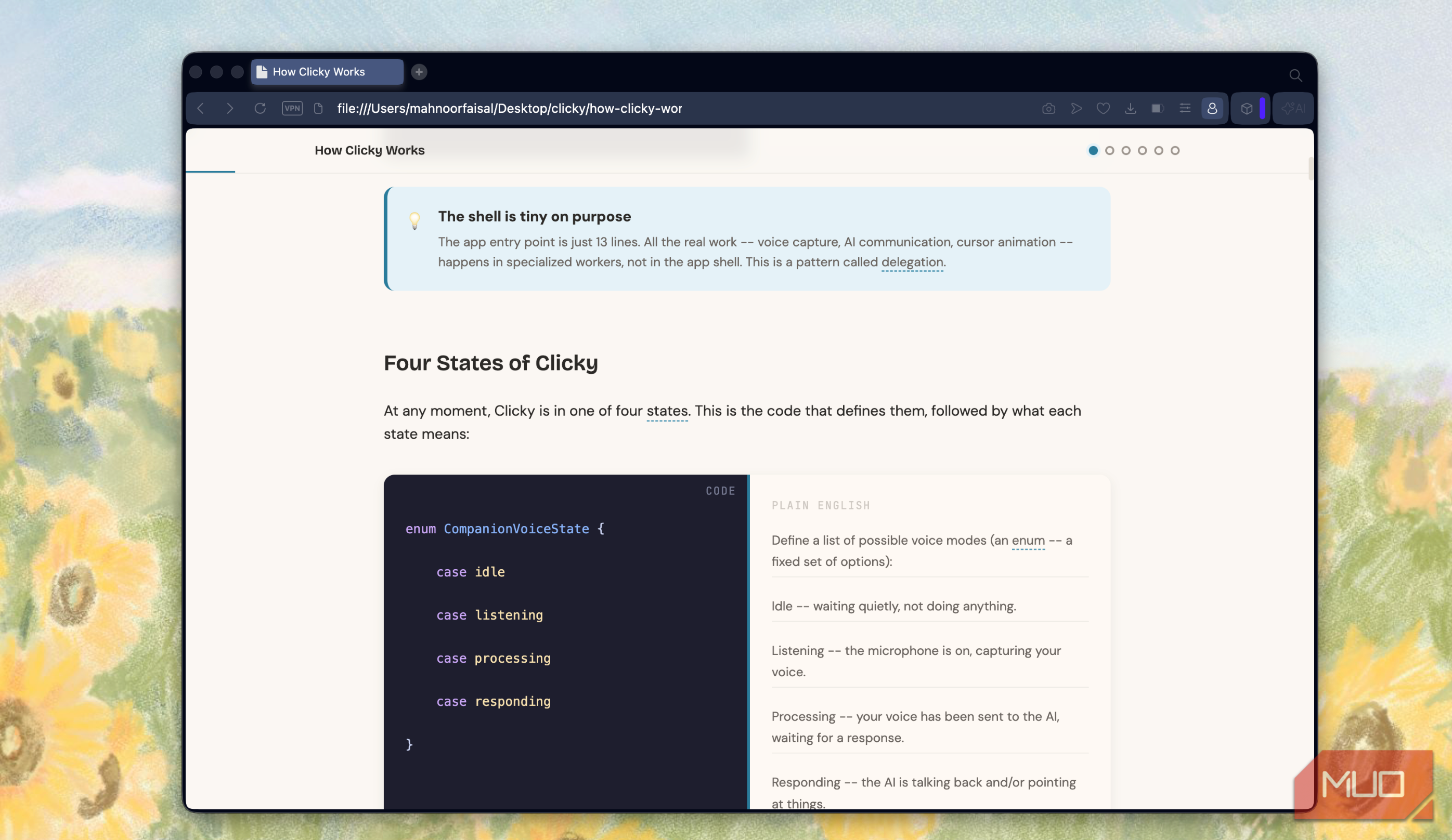Click code line 'enum CompanionVoiceState {'
This screenshot has width=1452, height=840.
pyautogui.click(x=505, y=529)
